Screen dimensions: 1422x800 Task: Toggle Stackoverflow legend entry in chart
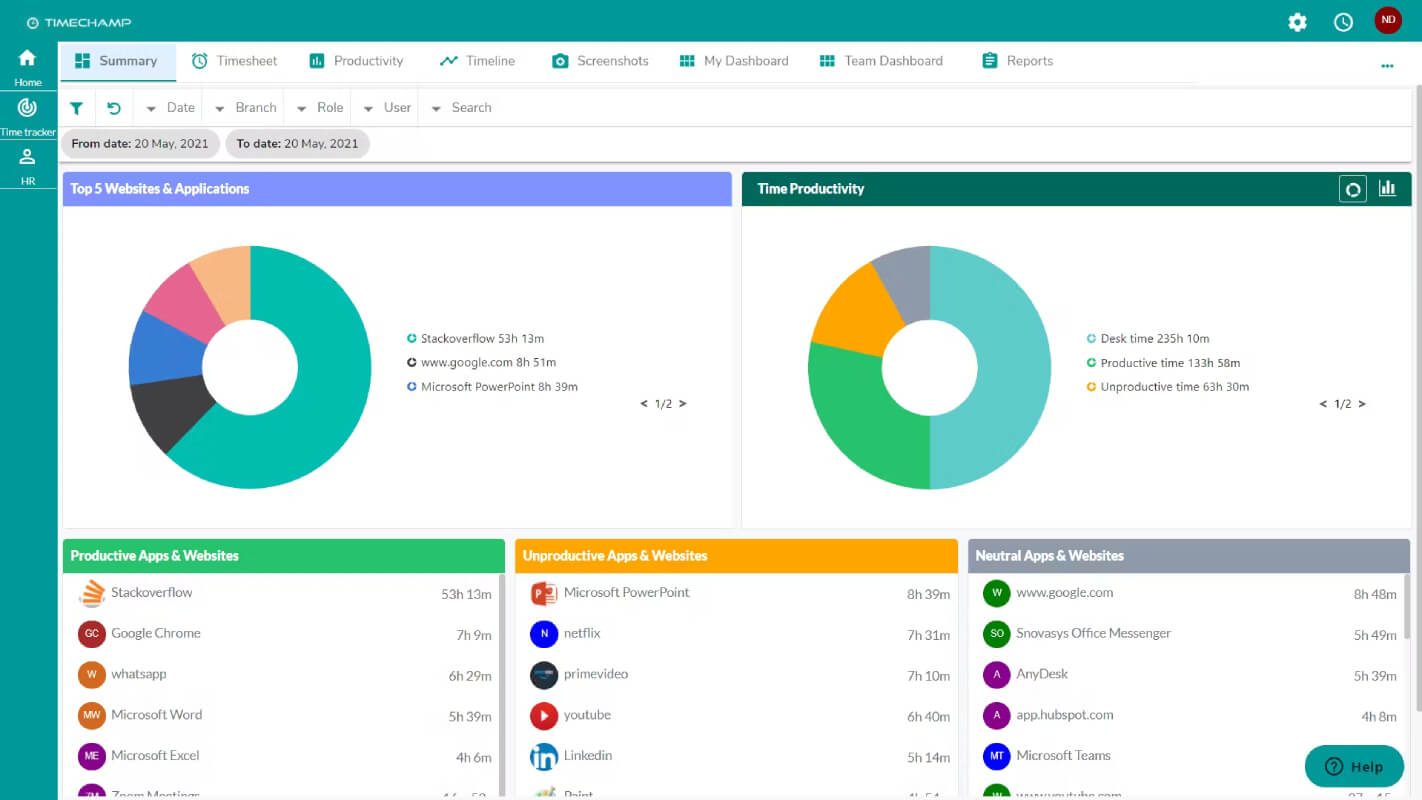click(476, 338)
